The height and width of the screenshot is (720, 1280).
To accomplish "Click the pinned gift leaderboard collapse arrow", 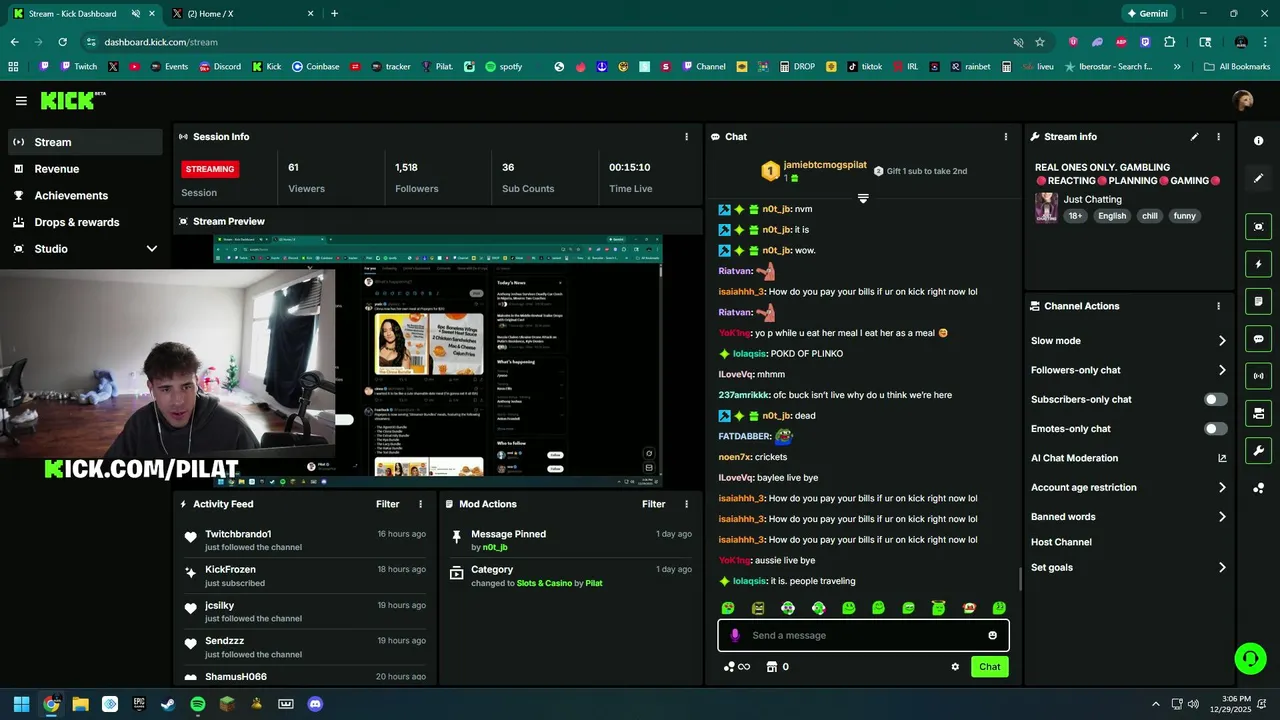I will click(863, 198).
